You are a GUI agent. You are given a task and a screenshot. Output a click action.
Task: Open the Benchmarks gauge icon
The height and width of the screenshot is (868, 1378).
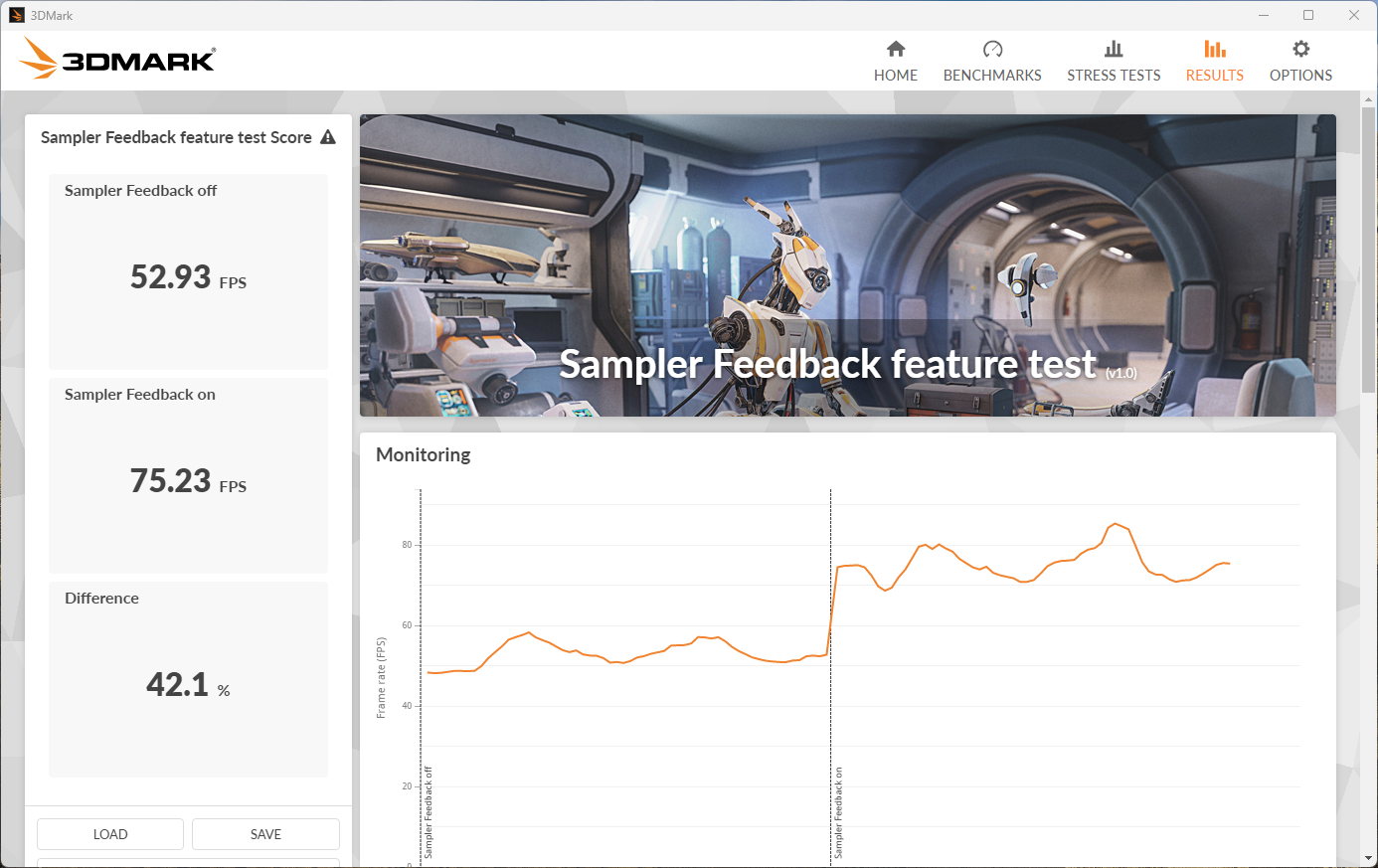tap(992, 50)
